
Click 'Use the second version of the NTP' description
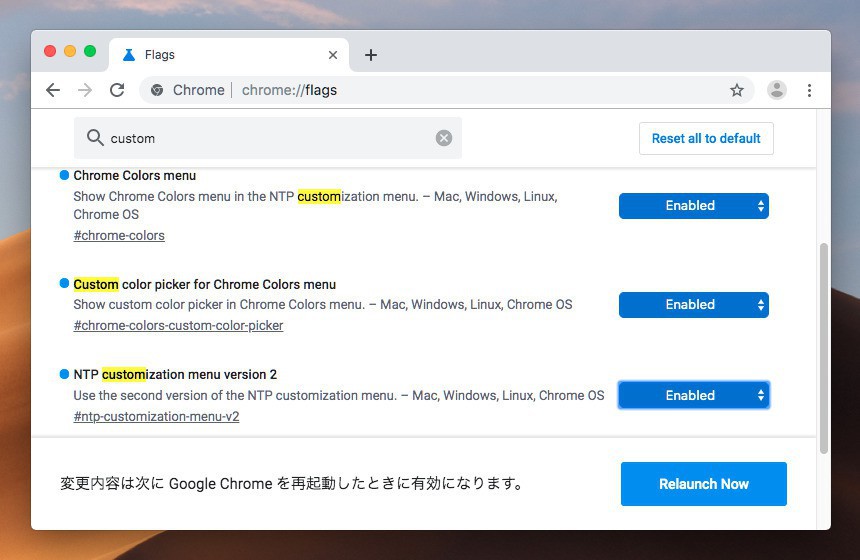[x=338, y=395]
